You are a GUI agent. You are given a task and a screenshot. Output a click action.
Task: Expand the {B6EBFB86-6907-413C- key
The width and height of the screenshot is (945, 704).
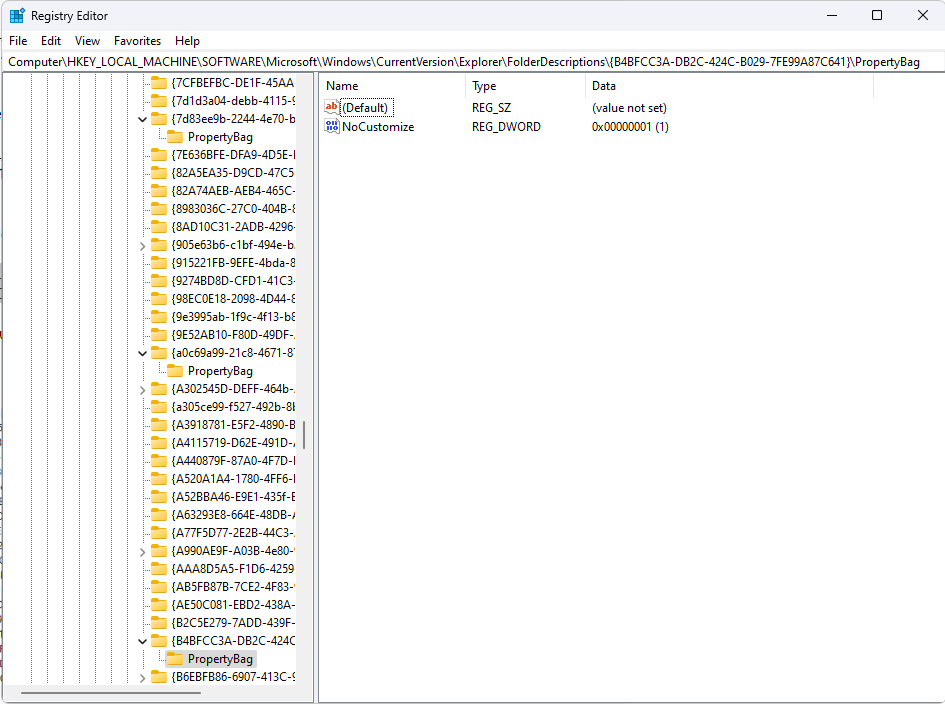[142, 677]
